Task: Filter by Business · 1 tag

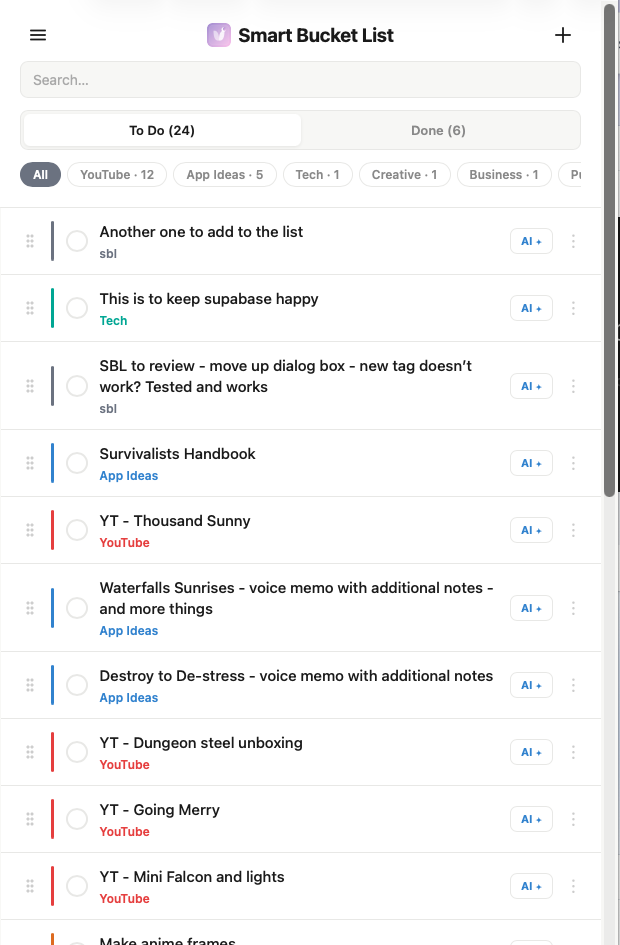Action: click(x=504, y=175)
